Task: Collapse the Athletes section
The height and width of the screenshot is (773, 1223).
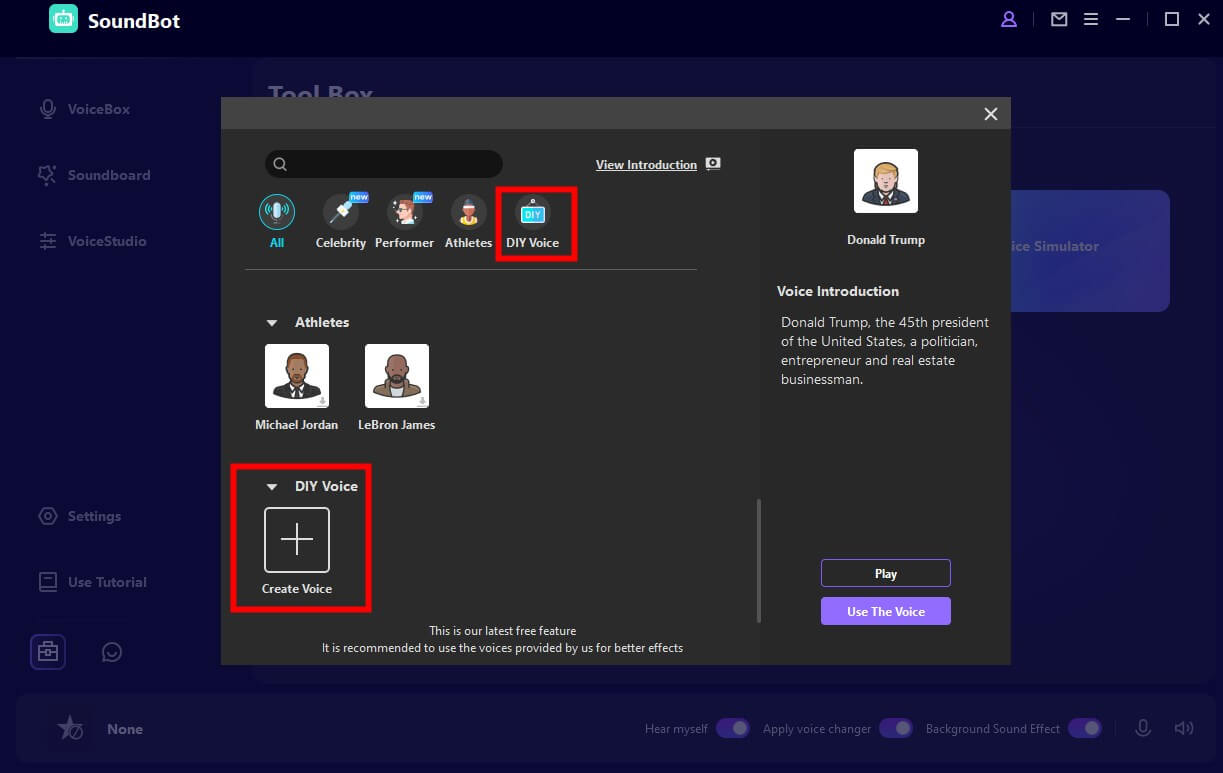Action: pyautogui.click(x=271, y=323)
